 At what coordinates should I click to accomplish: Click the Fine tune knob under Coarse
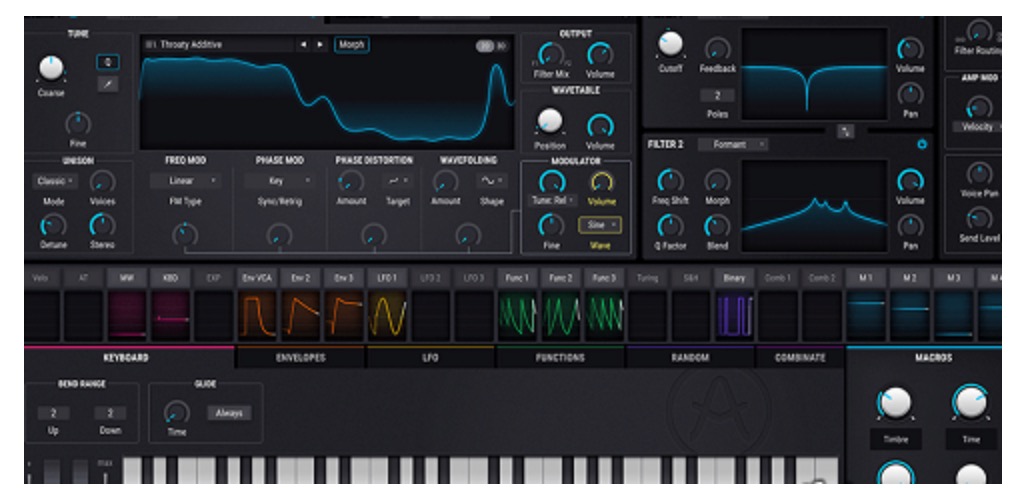[x=78, y=123]
